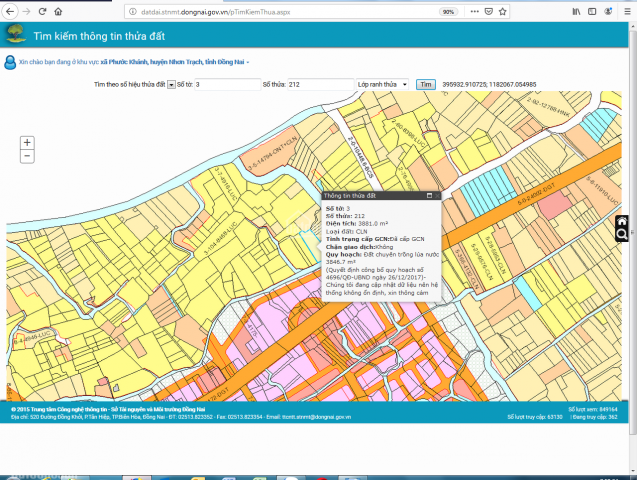Click the site logo in header
637x480 pixels.
pos(16,34)
